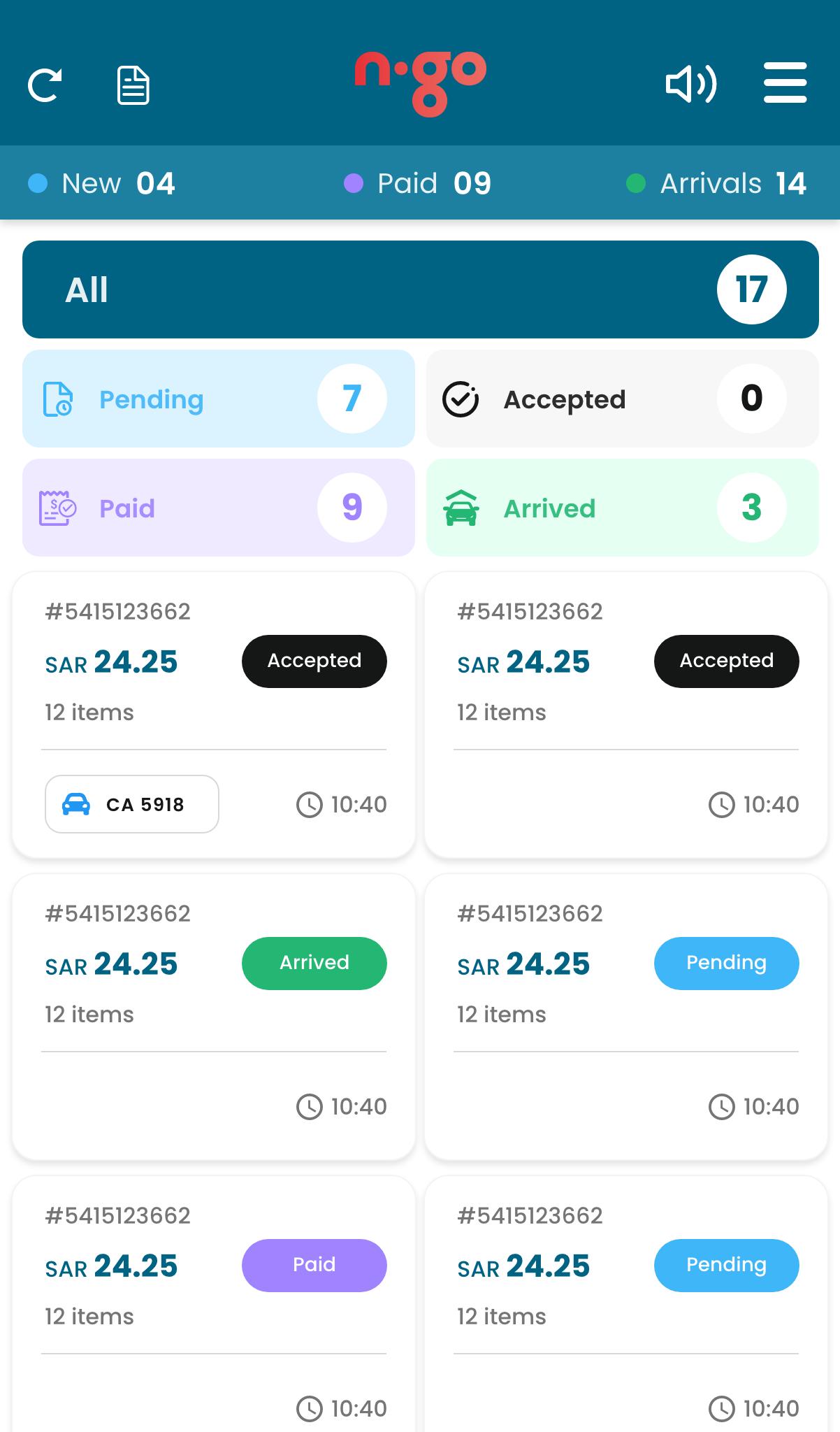Screen dimensions: 840x1432
Task: Click the pending document clock icon
Action: click(58, 399)
